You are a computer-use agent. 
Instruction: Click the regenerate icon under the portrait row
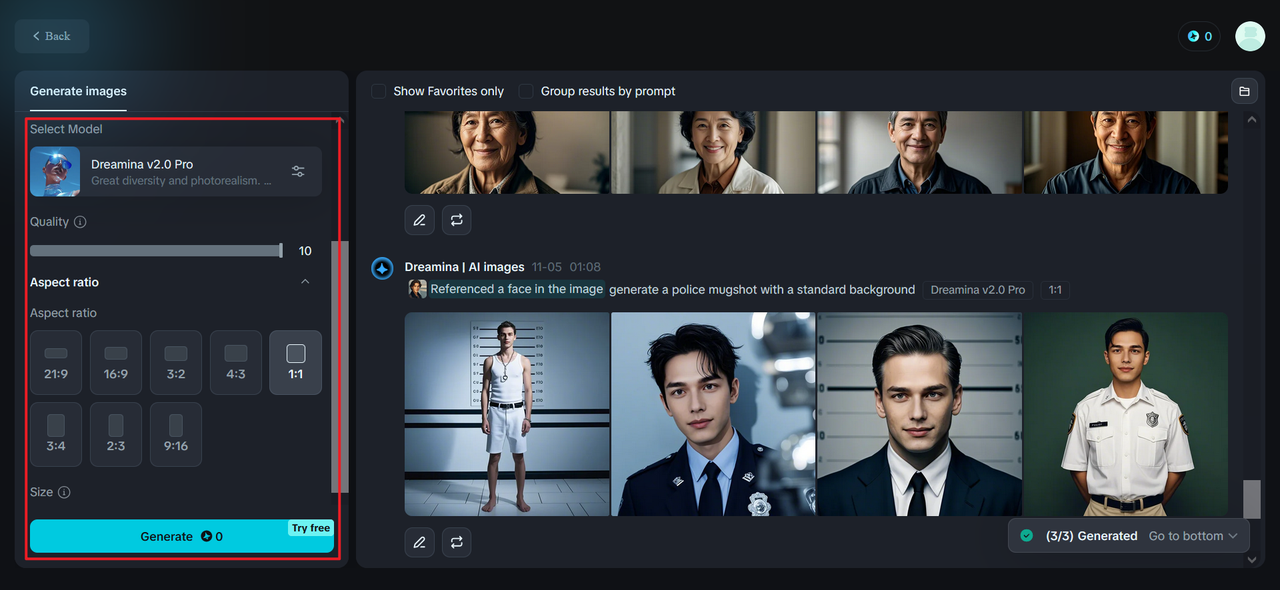(x=456, y=220)
